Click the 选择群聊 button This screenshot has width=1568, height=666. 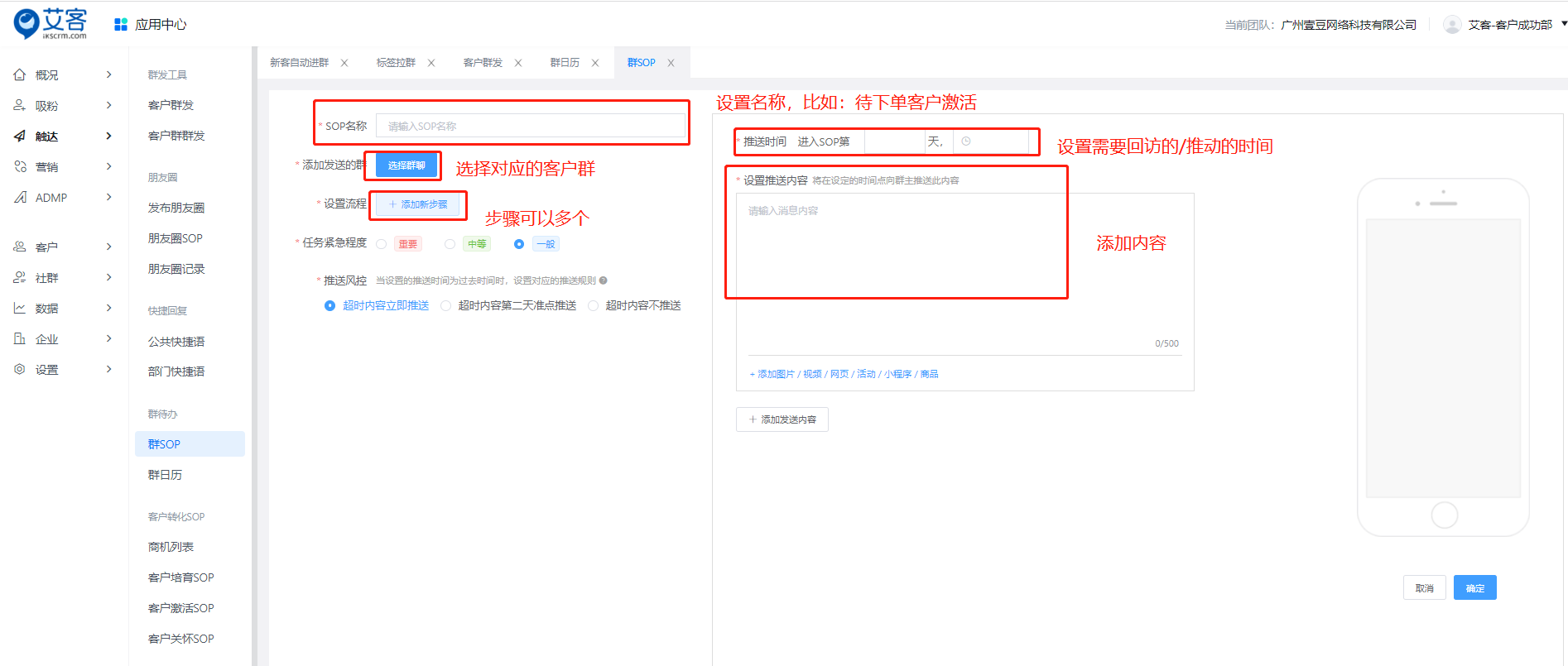point(406,165)
